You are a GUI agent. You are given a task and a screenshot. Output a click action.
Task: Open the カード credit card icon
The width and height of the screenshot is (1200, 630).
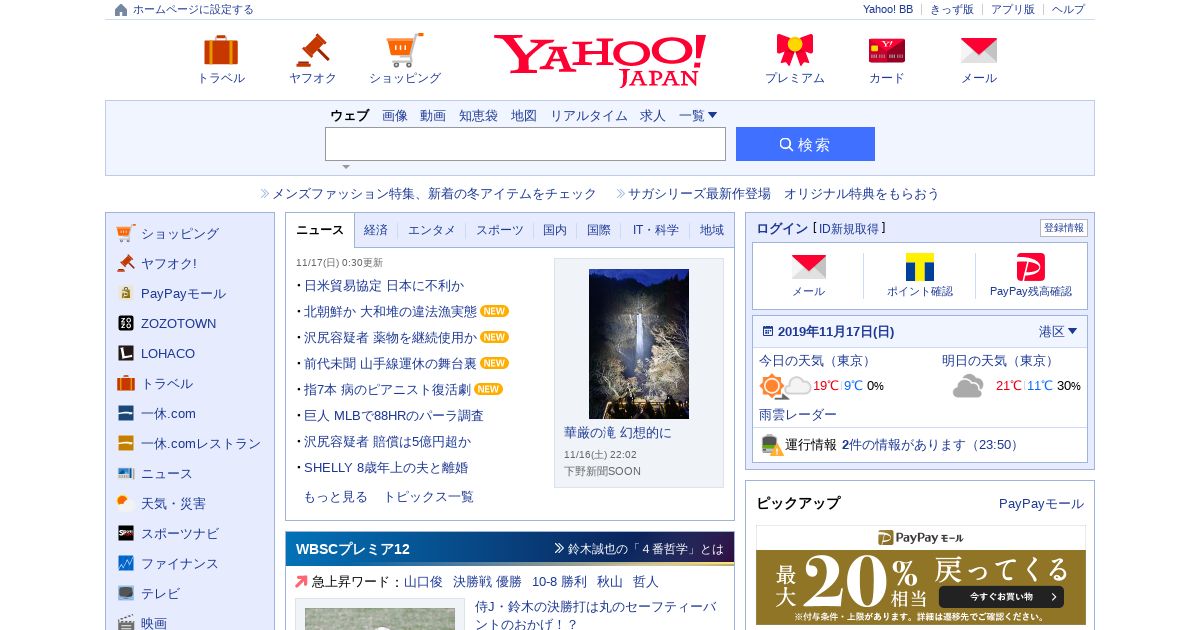coord(887,50)
